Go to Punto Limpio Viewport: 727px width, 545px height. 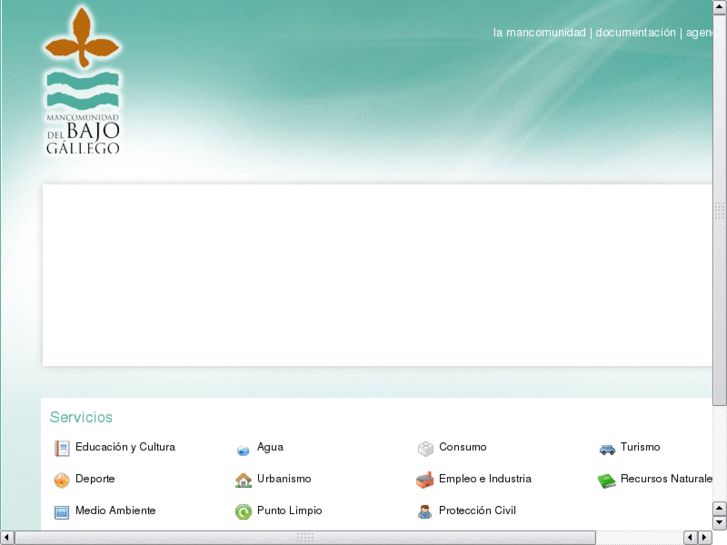[x=289, y=511]
